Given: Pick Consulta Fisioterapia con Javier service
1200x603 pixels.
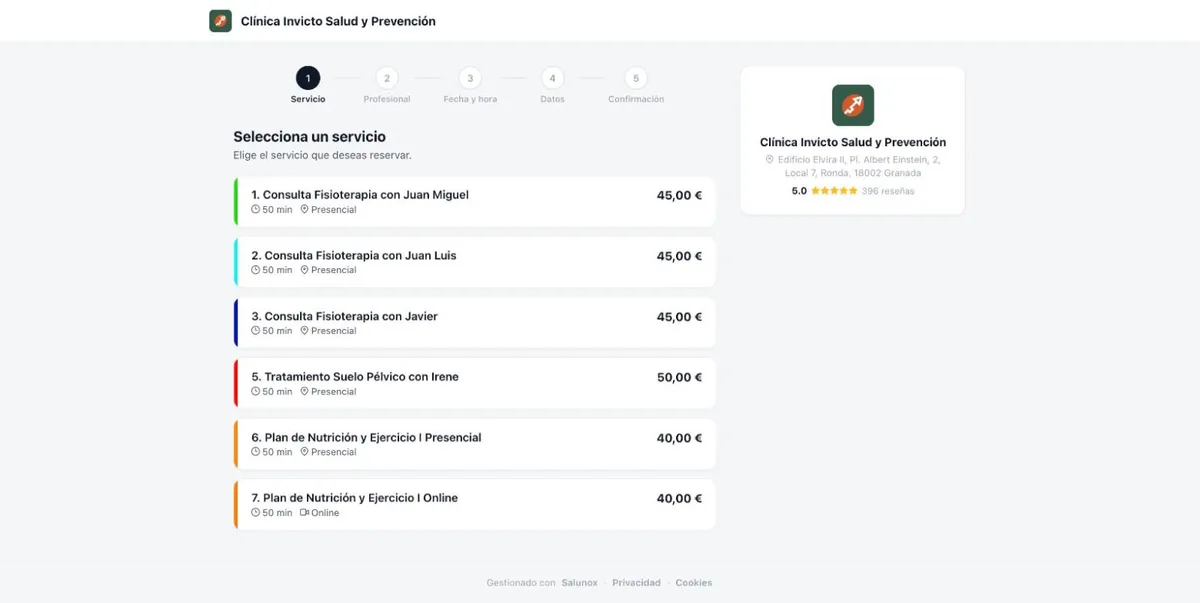Looking at the screenshot, I should 475,323.
